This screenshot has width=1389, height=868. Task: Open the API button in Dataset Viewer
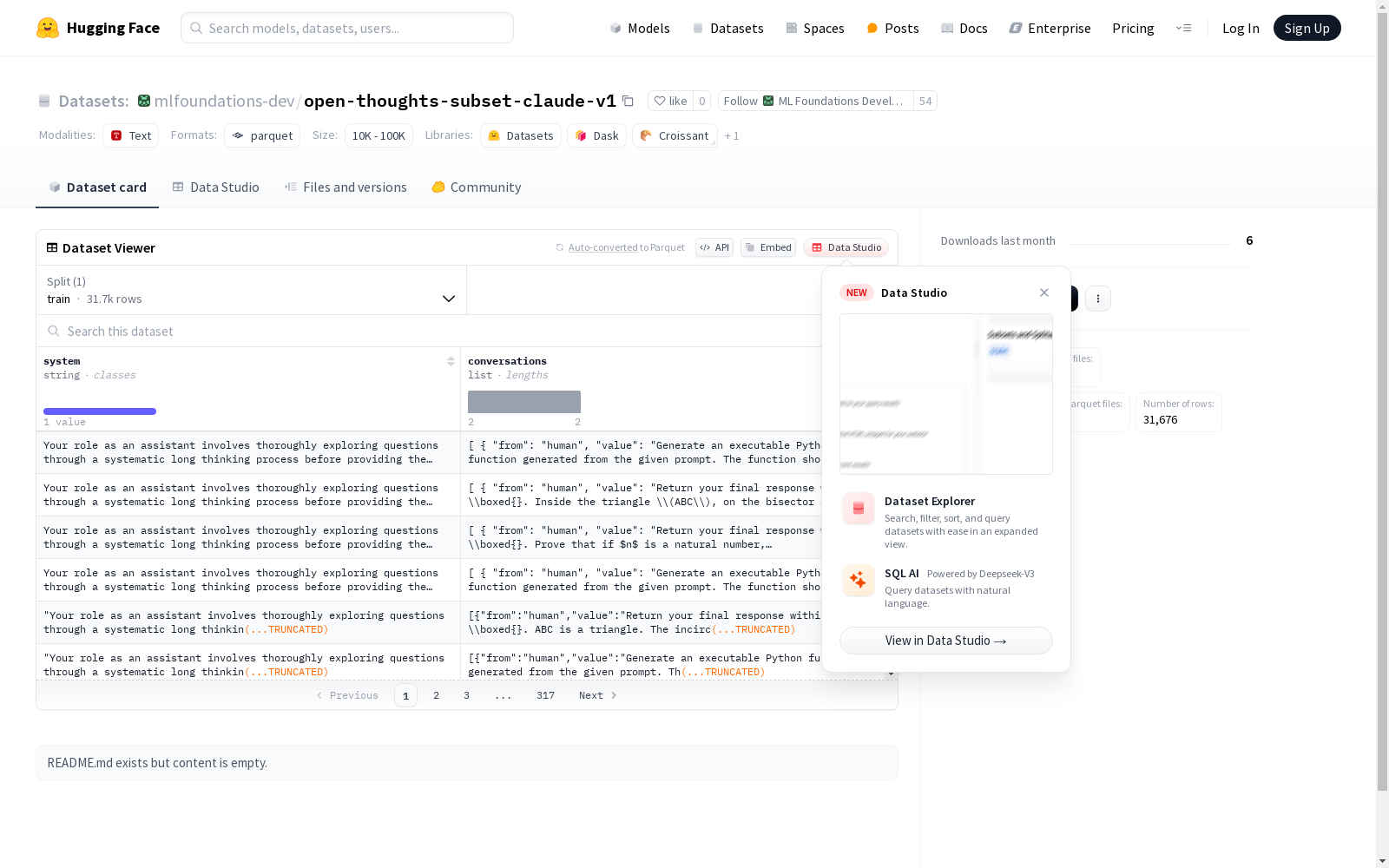714,247
